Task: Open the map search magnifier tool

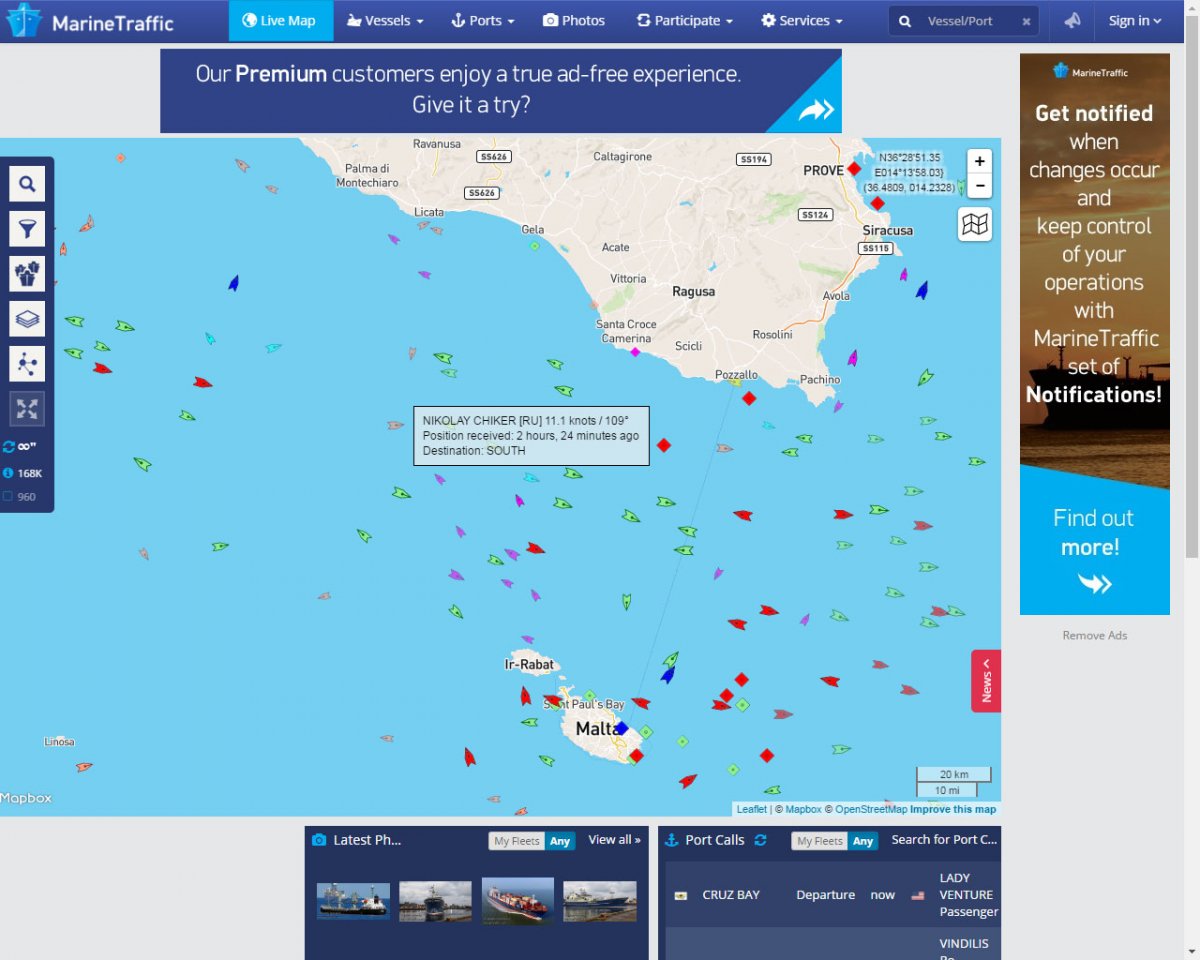Action: pyautogui.click(x=27, y=184)
